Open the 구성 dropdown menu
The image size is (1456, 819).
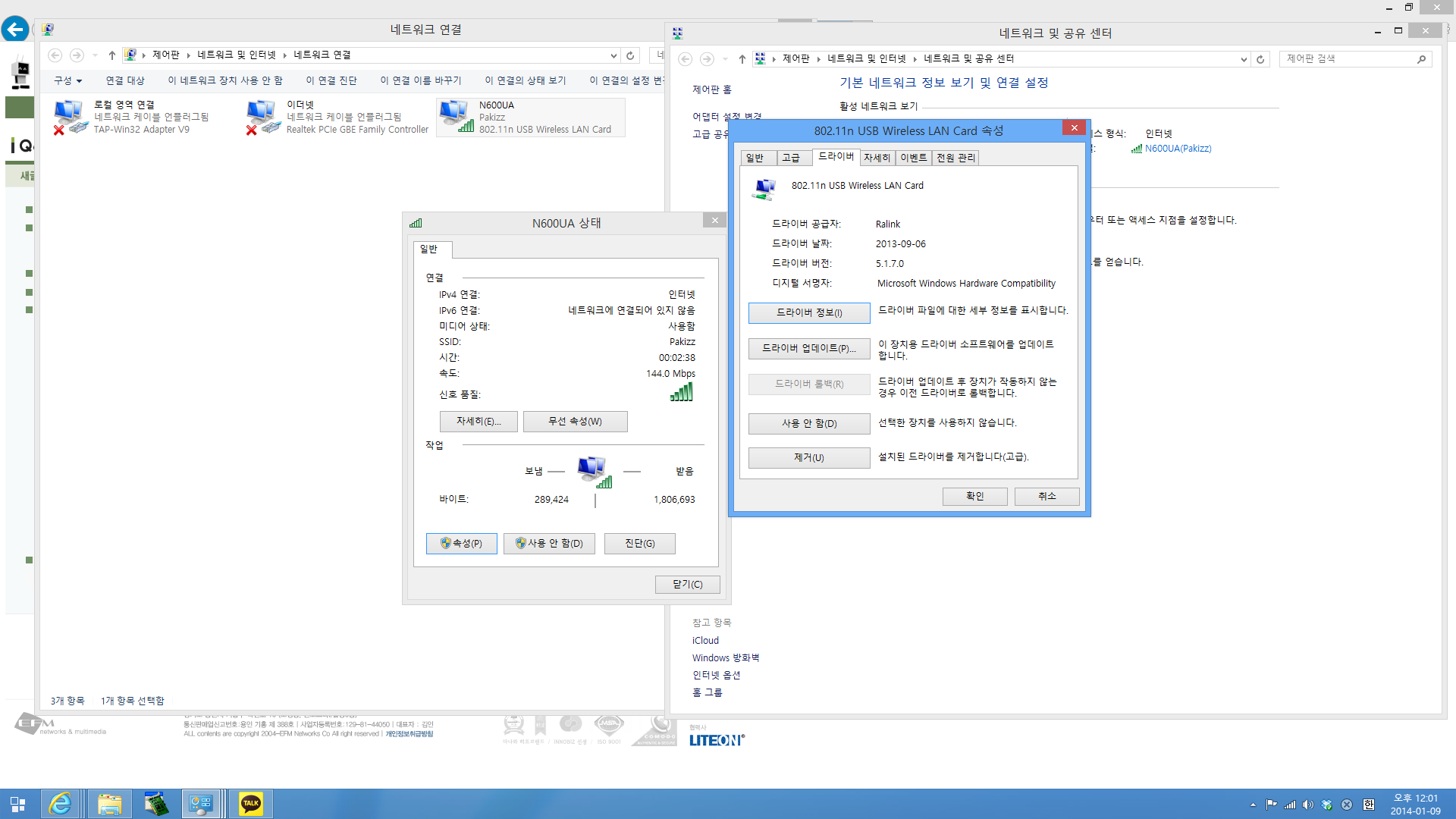[x=67, y=80]
